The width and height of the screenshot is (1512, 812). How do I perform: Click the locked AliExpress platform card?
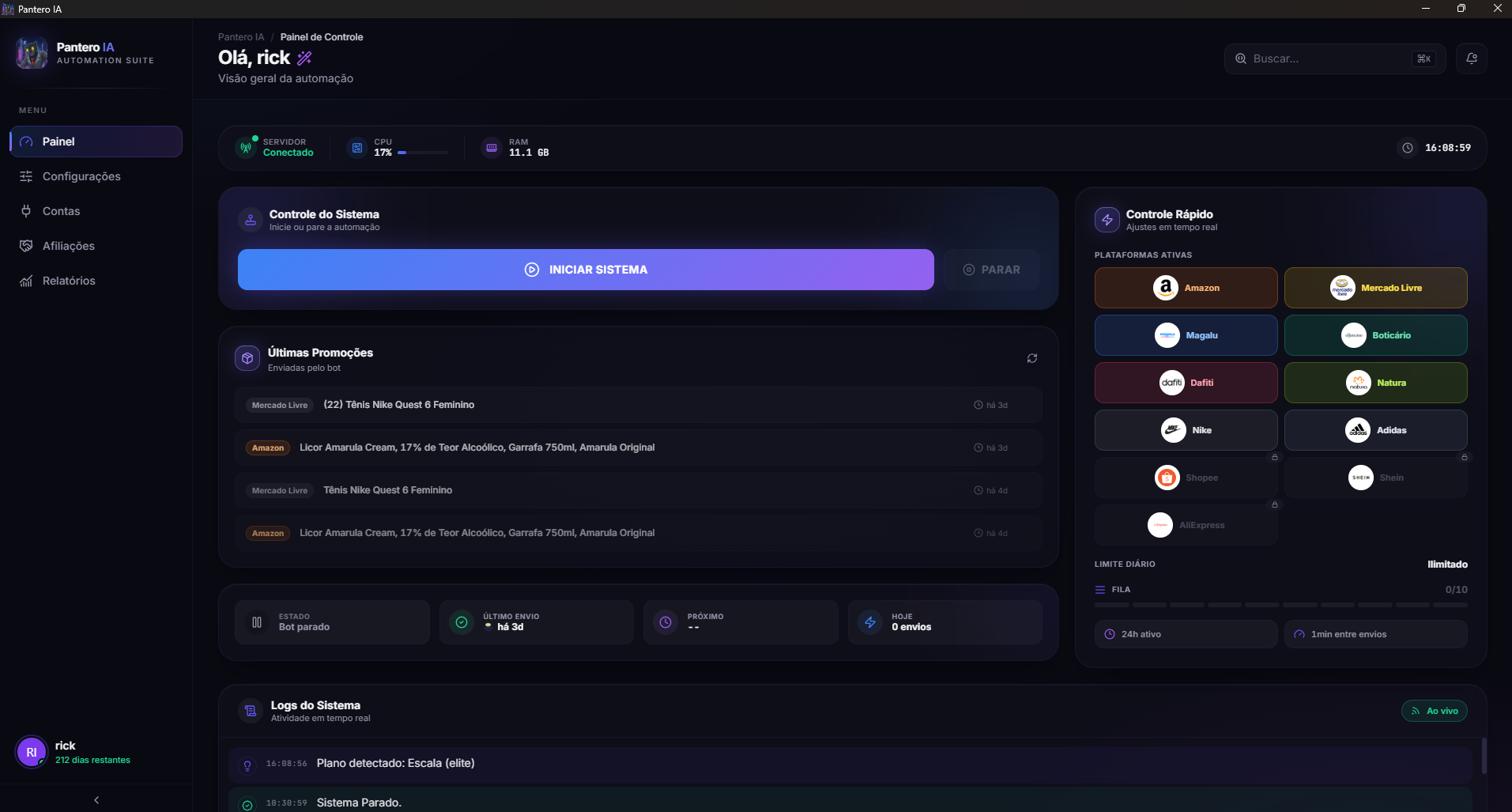pyautogui.click(x=1186, y=525)
